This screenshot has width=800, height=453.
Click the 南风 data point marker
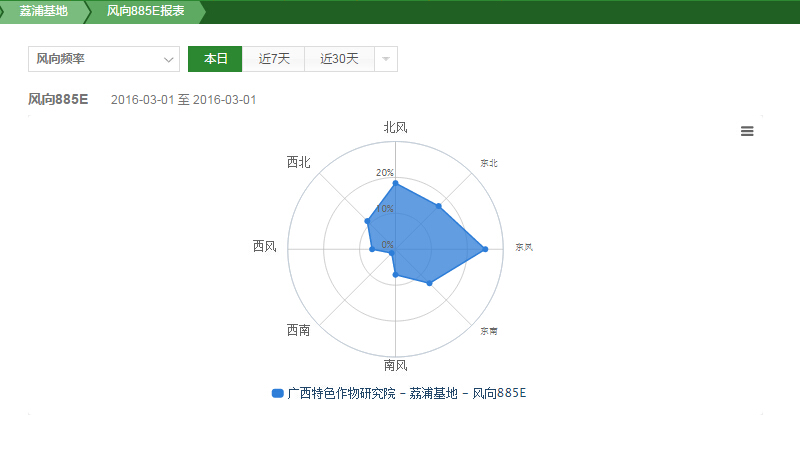(396, 274)
